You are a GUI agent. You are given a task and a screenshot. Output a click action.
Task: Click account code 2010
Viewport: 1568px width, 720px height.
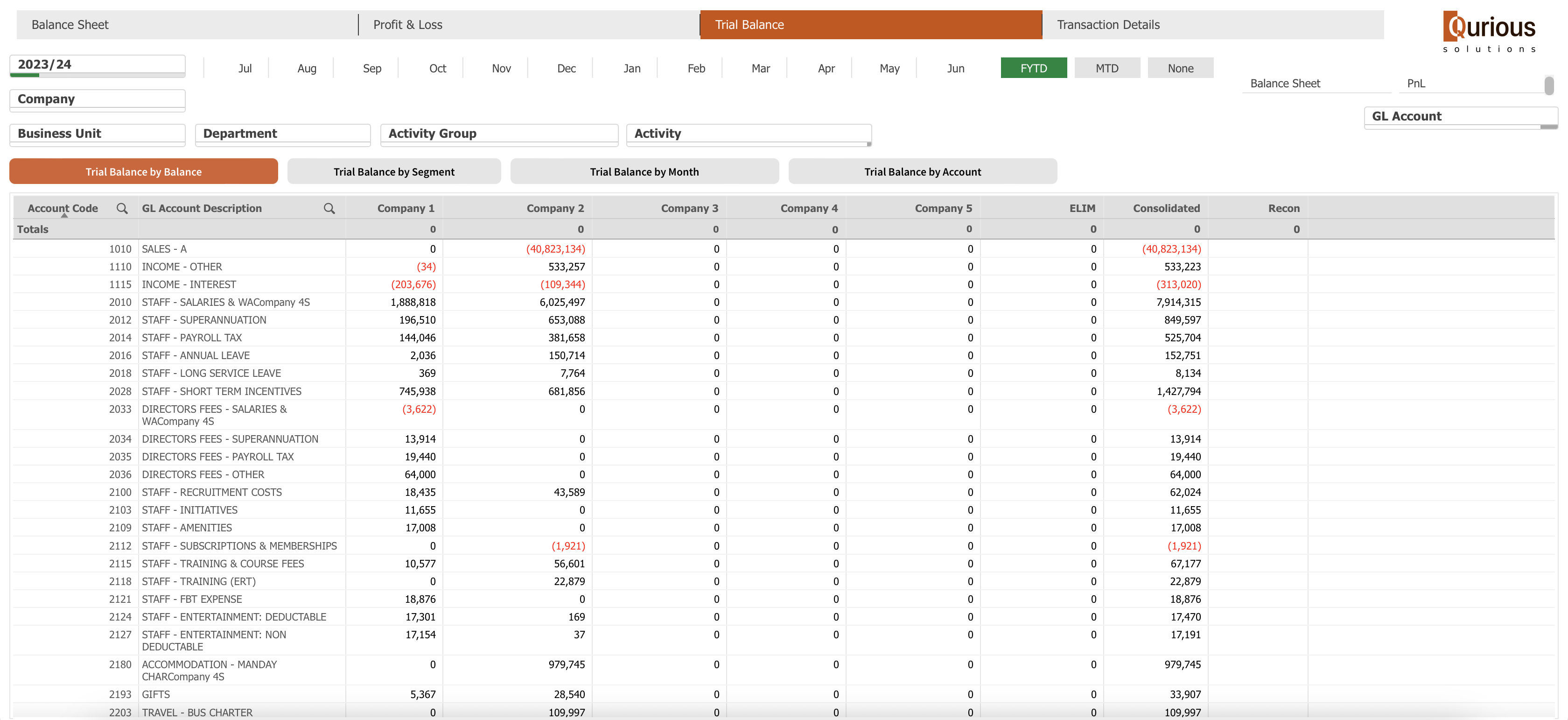[120, 302]
